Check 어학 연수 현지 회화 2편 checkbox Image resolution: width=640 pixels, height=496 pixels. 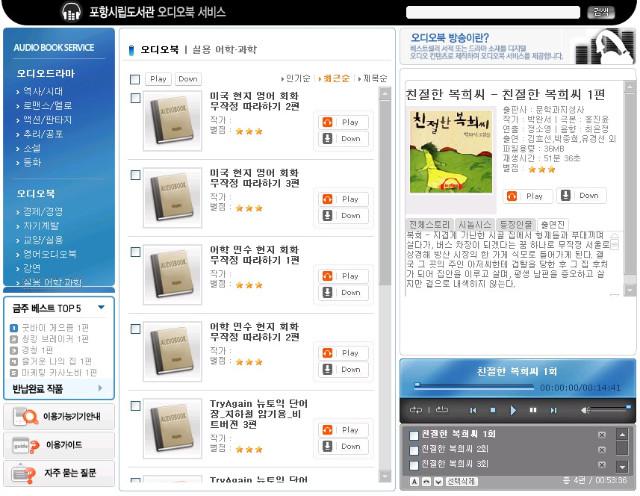[136, 329]
